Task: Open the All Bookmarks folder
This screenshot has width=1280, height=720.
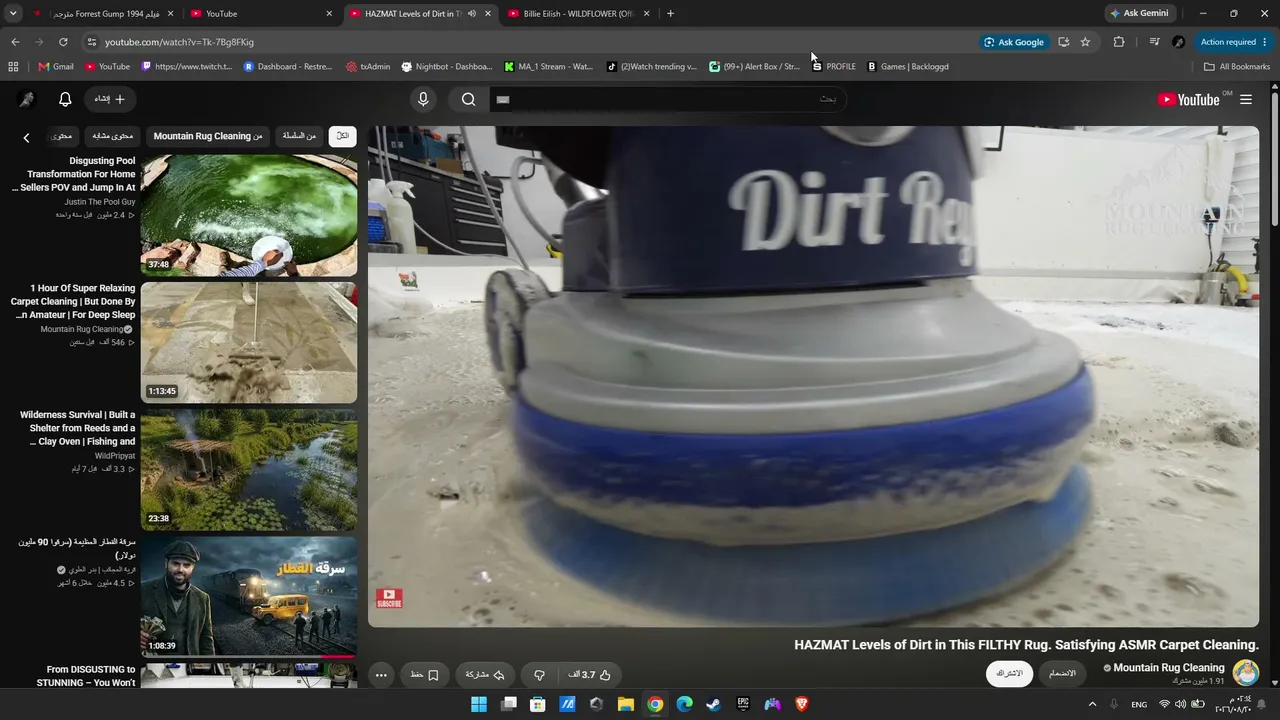Action: (1237, 67)
